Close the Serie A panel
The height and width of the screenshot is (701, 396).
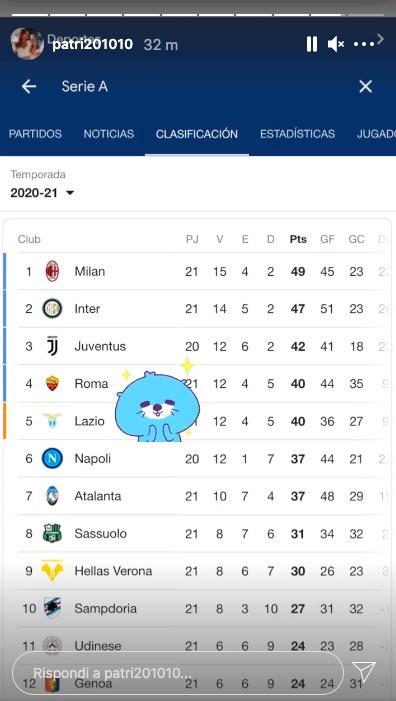click(x=365, y=86)
